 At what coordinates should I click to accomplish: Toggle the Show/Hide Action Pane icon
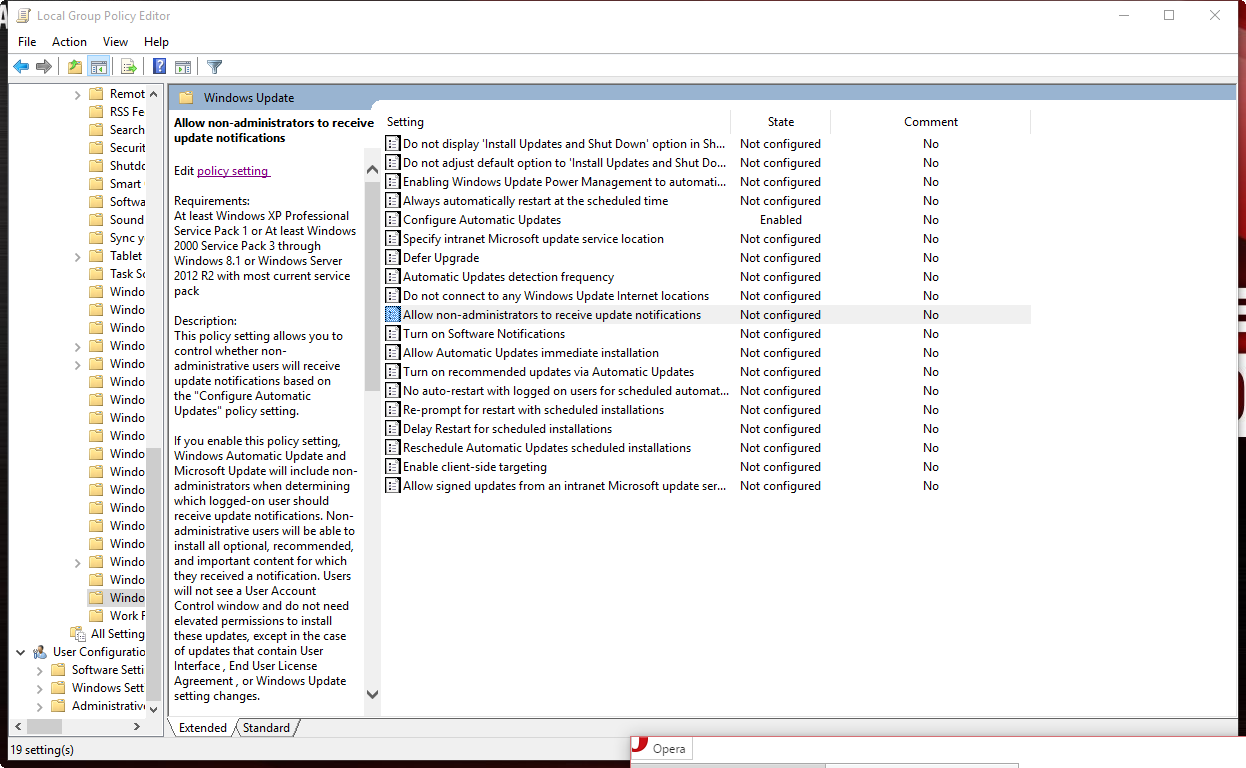tap(183, 67)
